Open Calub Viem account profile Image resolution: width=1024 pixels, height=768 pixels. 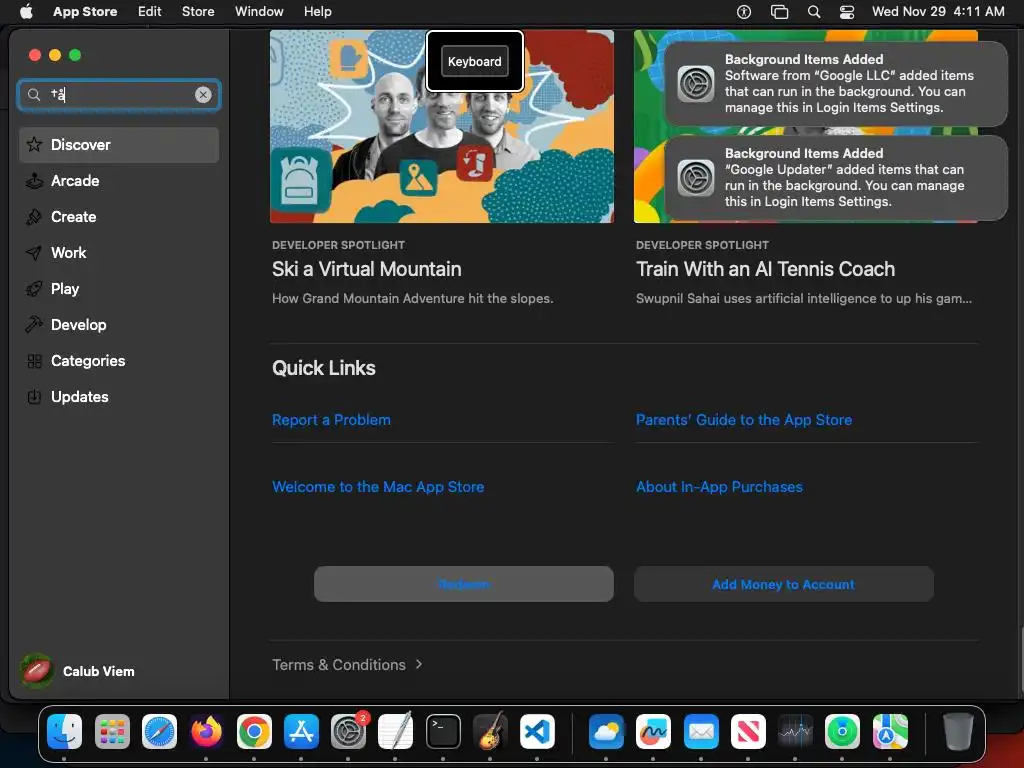pyautogui.click(x=78, y=671)
